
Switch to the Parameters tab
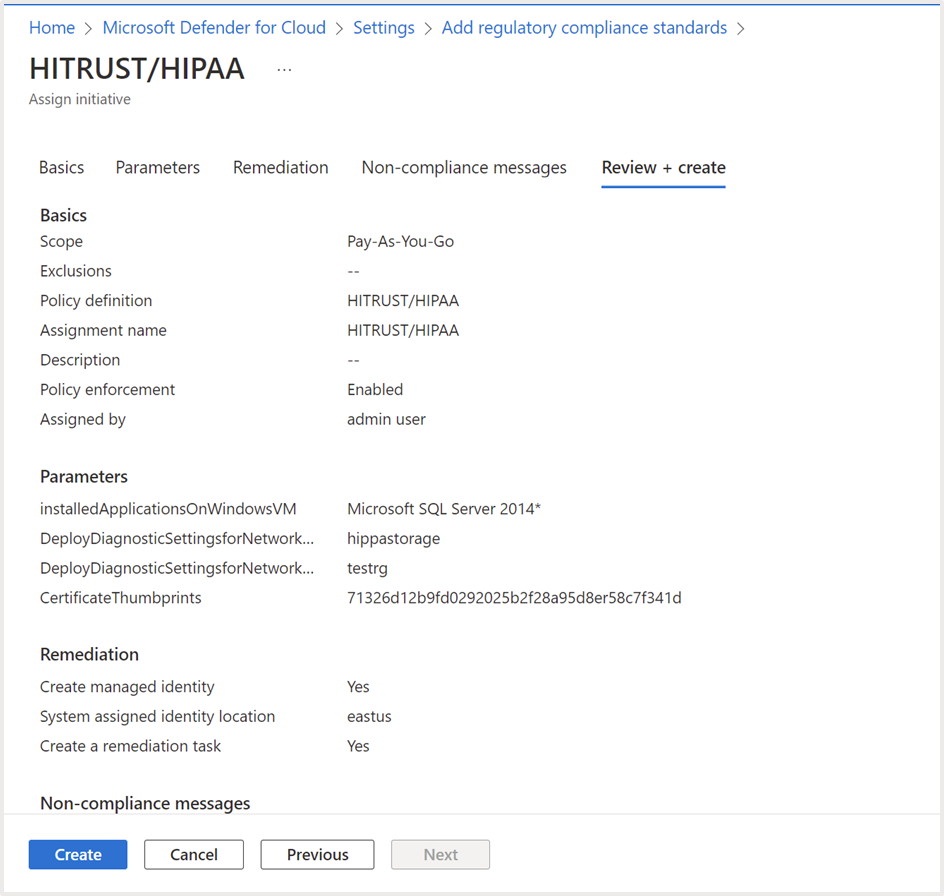(x=158, y=168)
